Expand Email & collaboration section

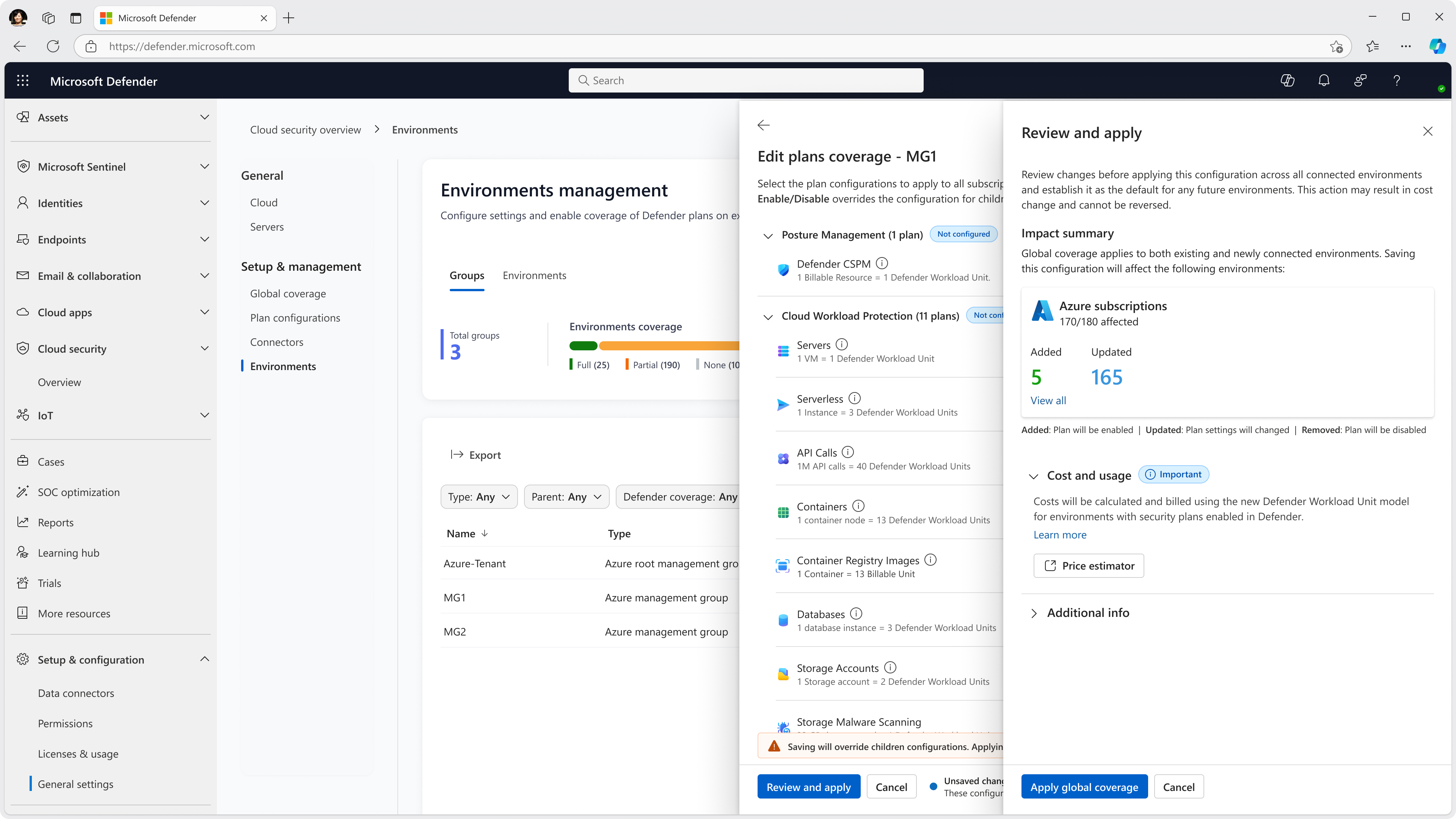pyautogui.click(x=205, y=276)
